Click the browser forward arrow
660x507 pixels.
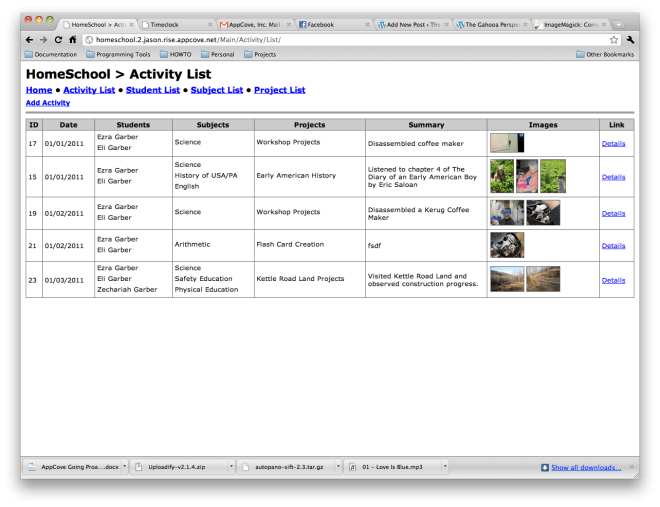(43, 39)
